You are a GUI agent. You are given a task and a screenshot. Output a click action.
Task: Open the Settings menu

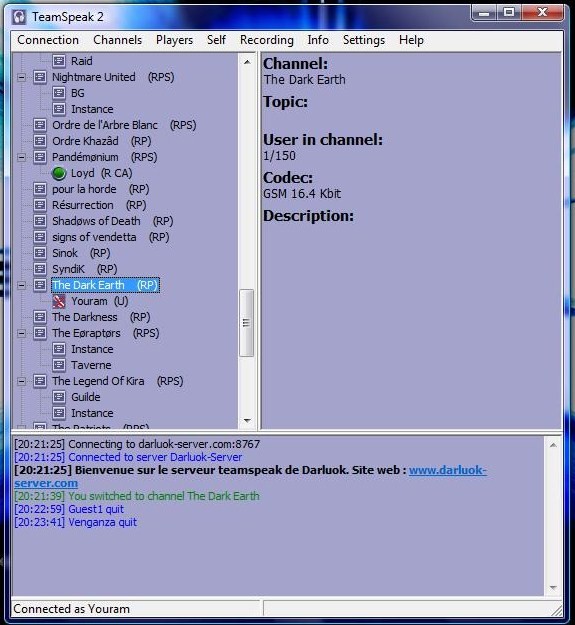click(364, 40)
